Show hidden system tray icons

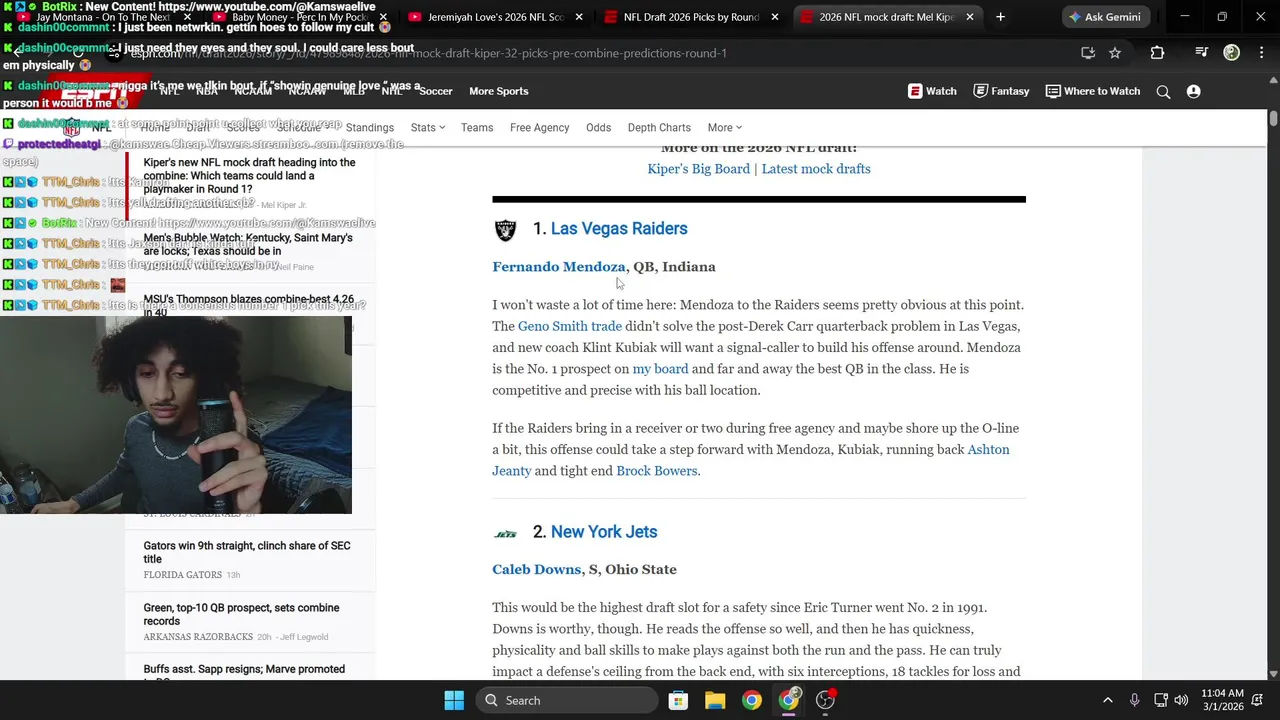coord(1107,700)
